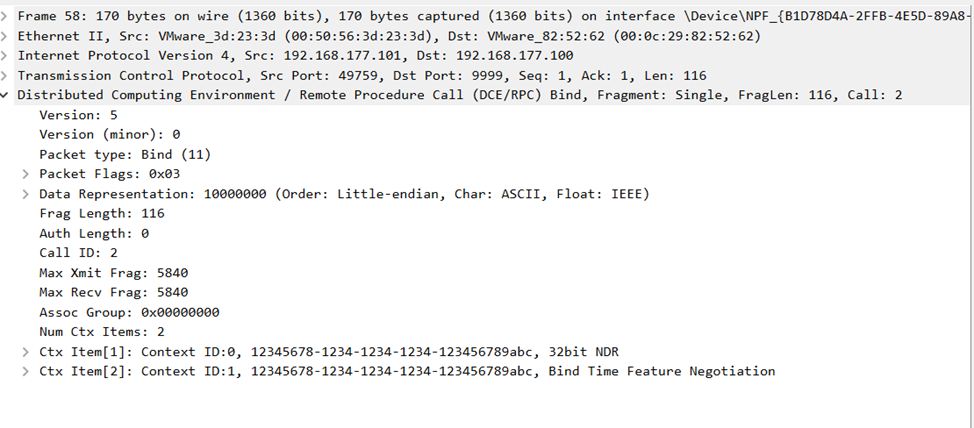This screenshot has height=428, width=974.
Task: Expand the Data Representation field
Action: pos(26,194)
